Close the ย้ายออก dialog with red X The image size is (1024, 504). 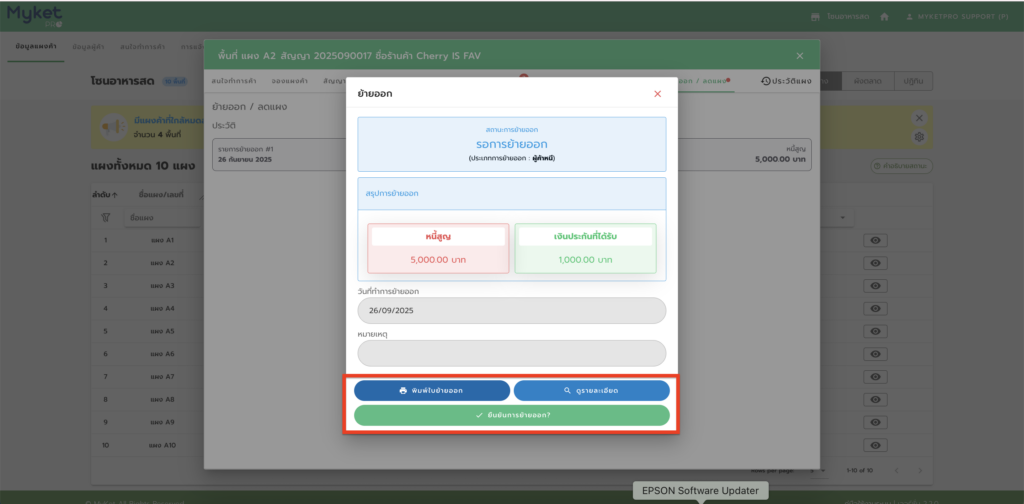[x=657, y=94]
